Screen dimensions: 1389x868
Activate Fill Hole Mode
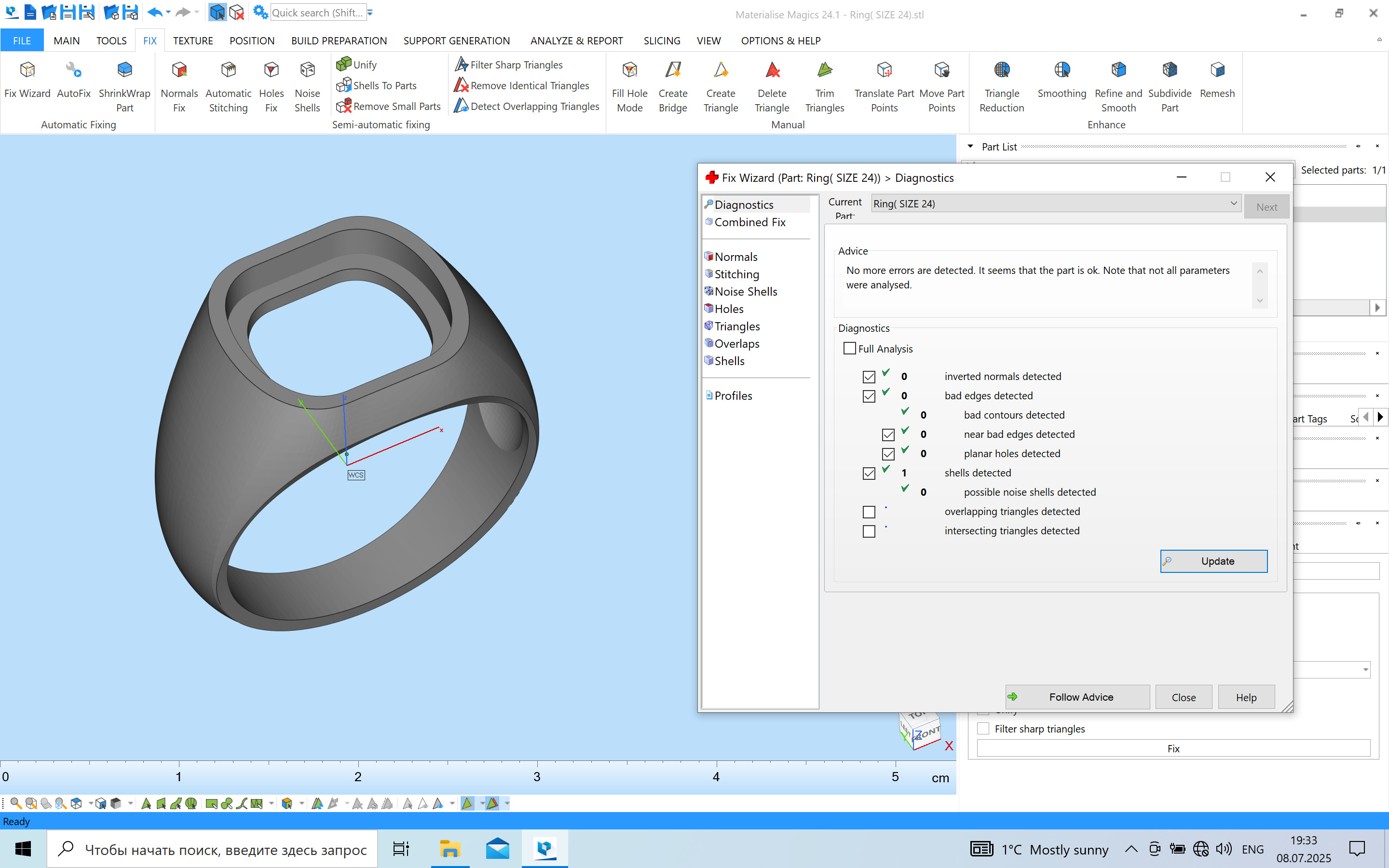click(x=629, y=86)
